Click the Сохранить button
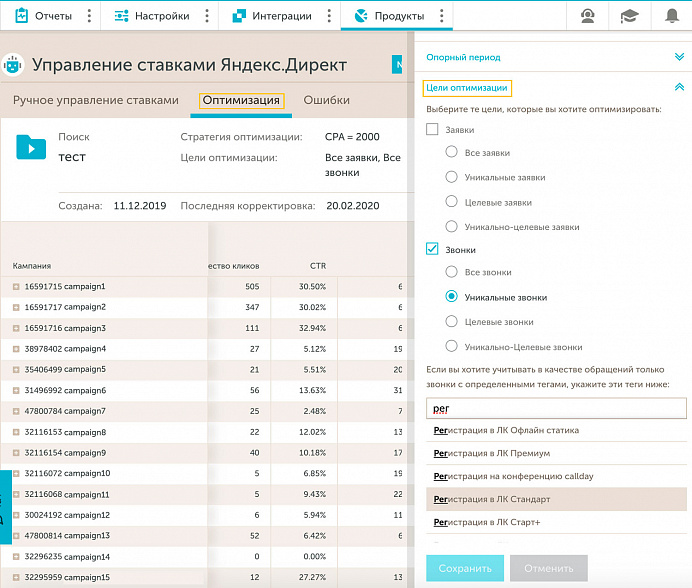Viewport: 692px width, 588px height. (x=465, y=568)
